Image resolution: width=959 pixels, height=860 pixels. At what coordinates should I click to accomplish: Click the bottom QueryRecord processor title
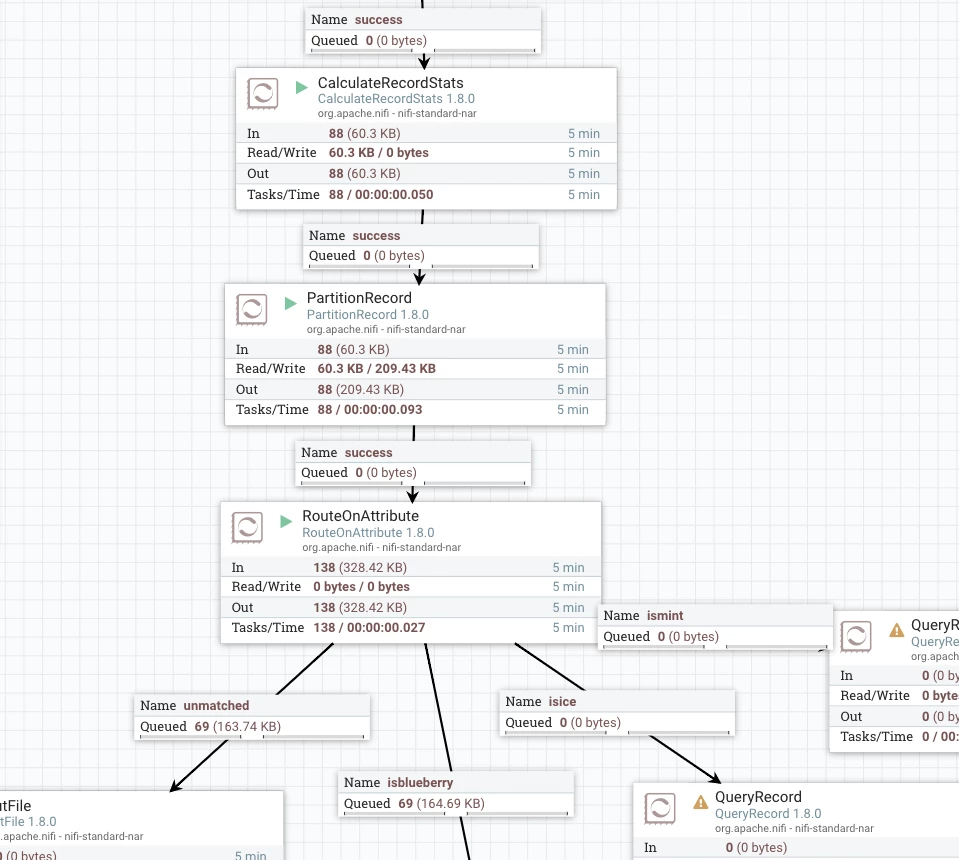(758, 797)
